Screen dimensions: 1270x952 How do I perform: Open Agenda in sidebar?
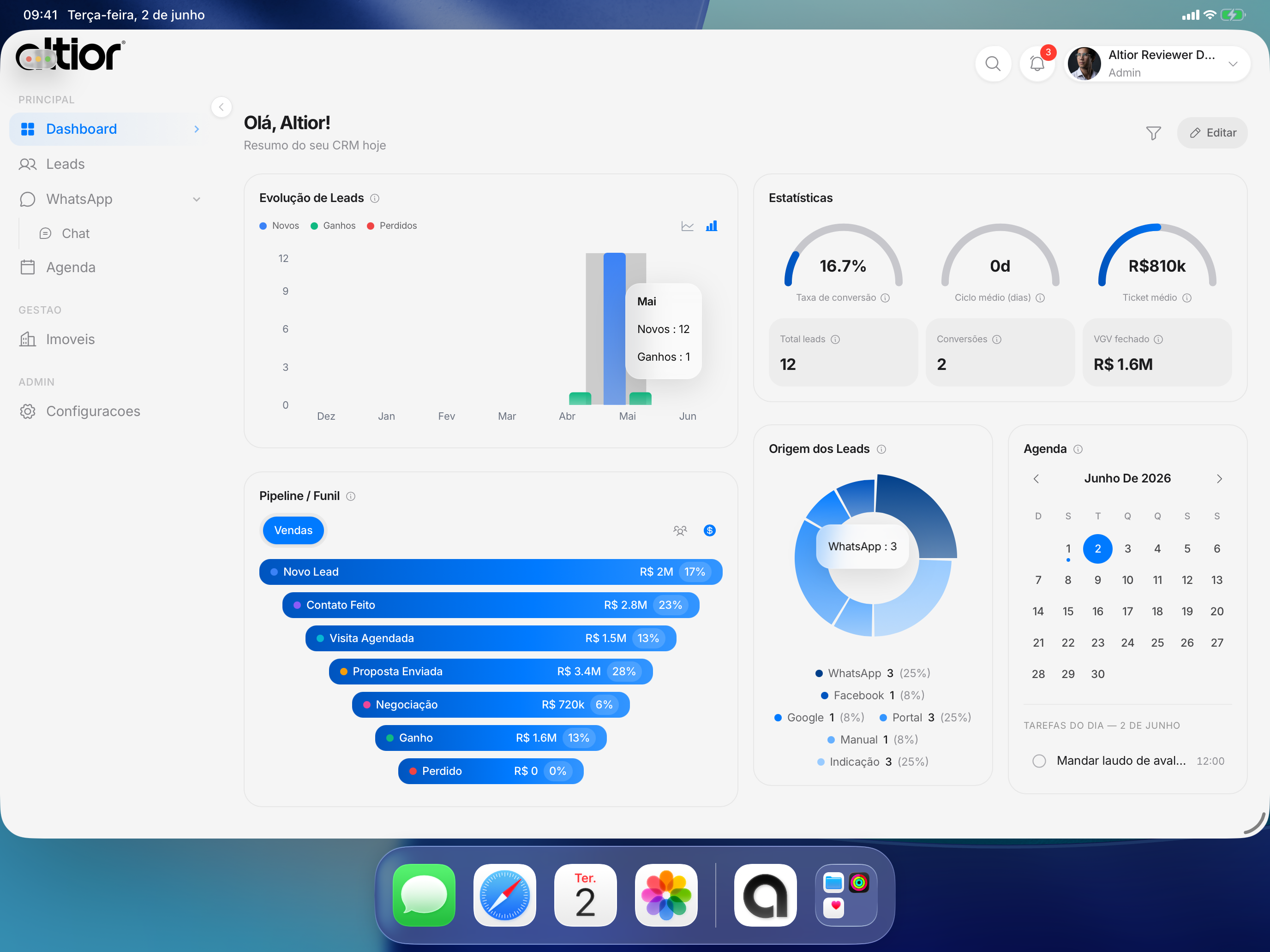108,268
